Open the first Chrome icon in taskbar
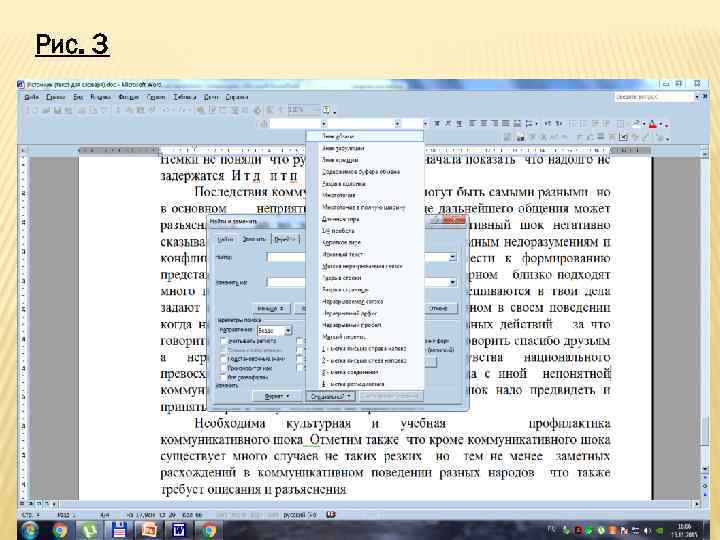 60,531
